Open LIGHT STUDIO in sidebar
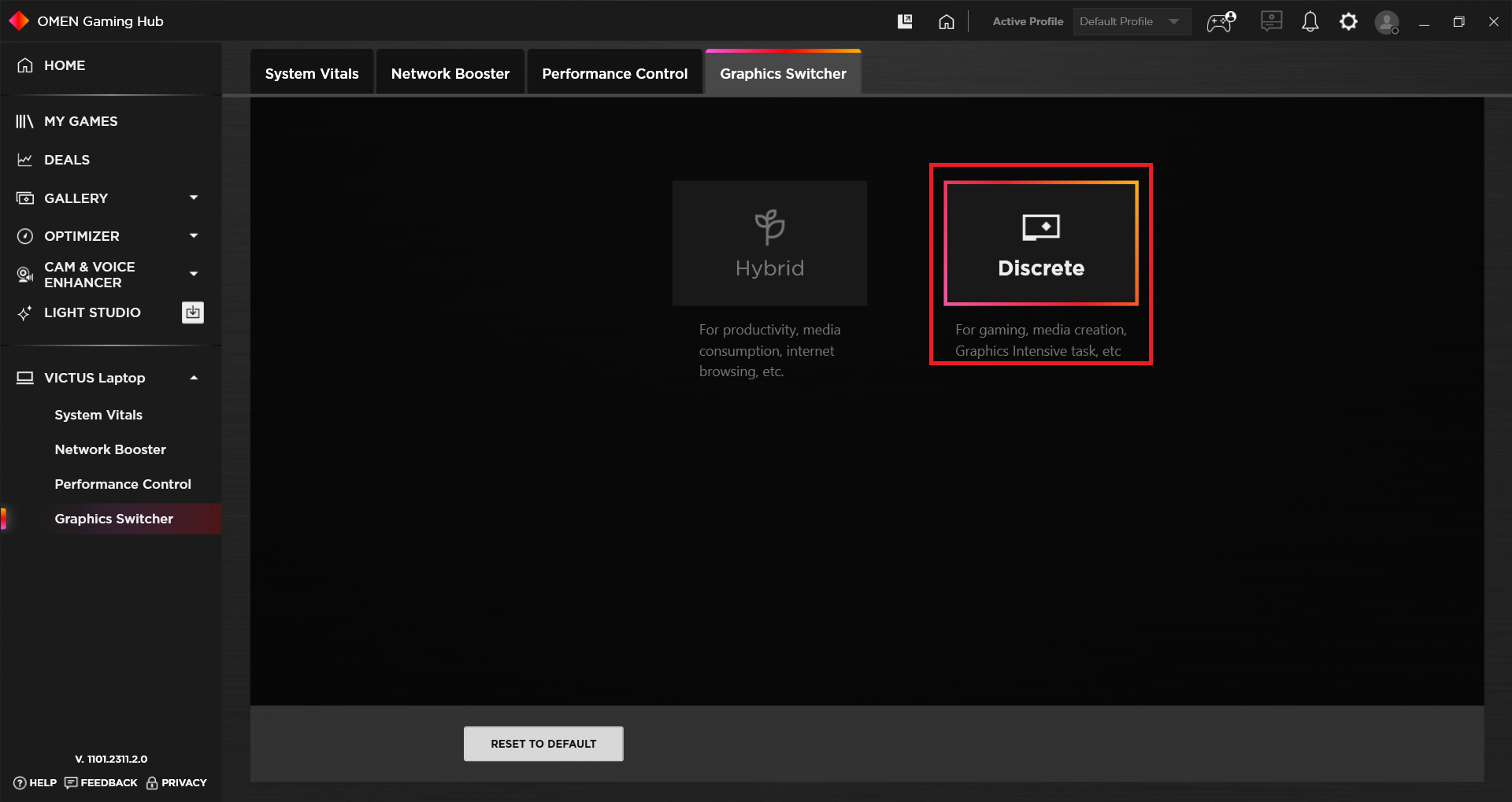1512x802 pixels. pos(92,312)
